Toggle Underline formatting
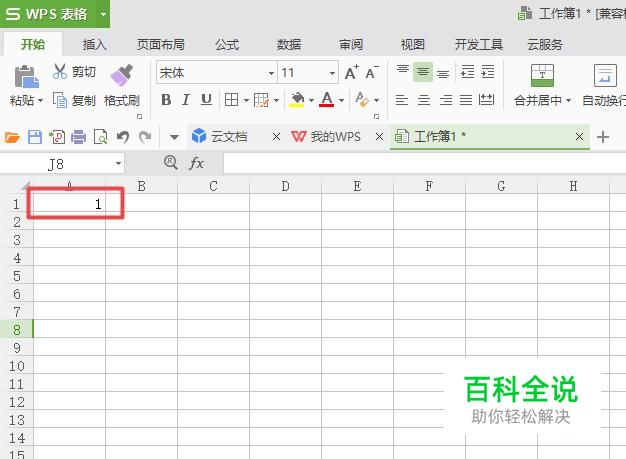This screenshot has width=626, height=459. (x=206, y=100)
